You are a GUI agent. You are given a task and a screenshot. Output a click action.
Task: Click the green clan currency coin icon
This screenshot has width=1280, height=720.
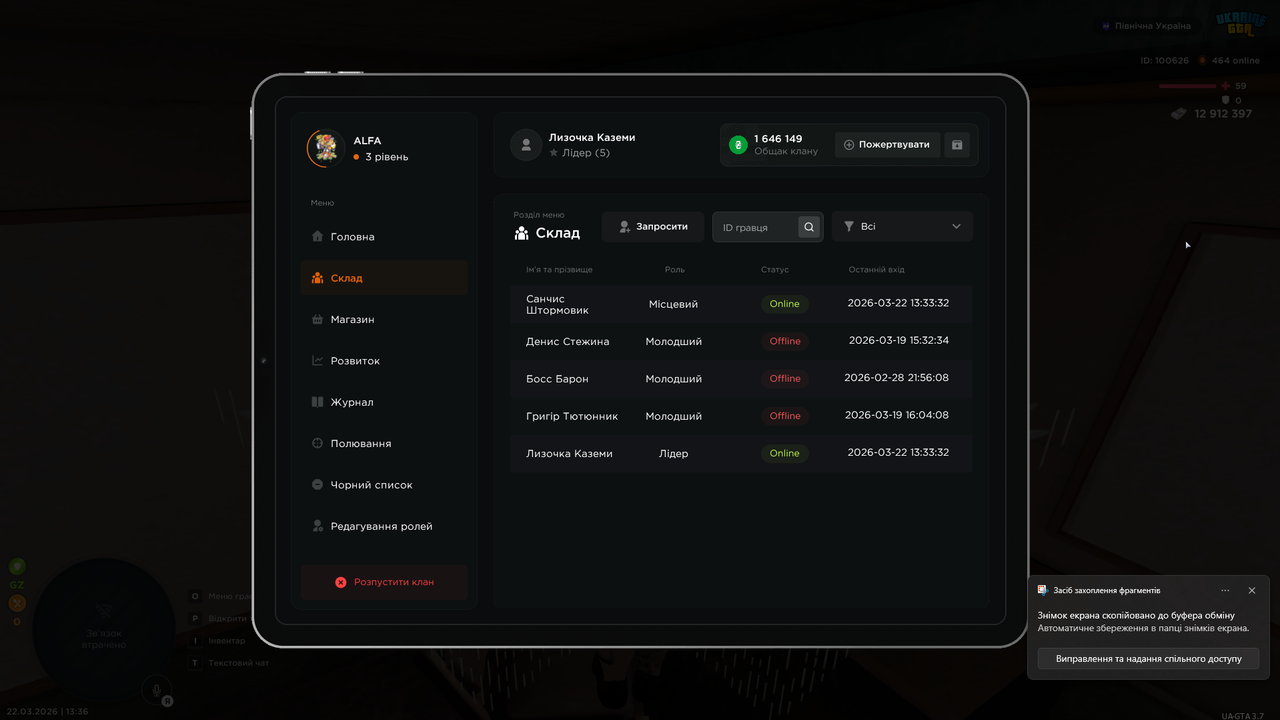pos(738,145)
